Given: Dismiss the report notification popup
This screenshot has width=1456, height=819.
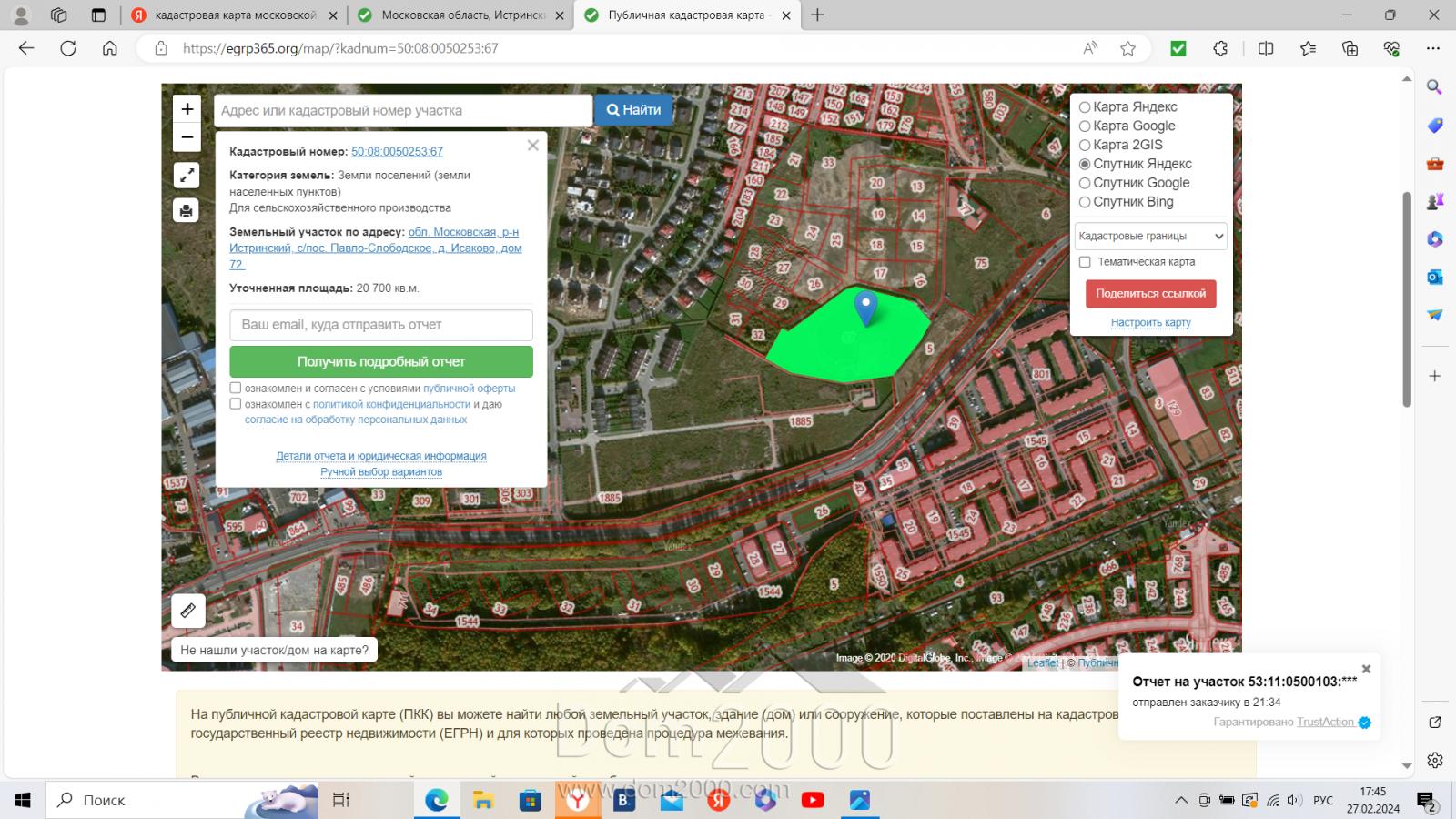Looking at the screenshot, I should click(1366, 669).
